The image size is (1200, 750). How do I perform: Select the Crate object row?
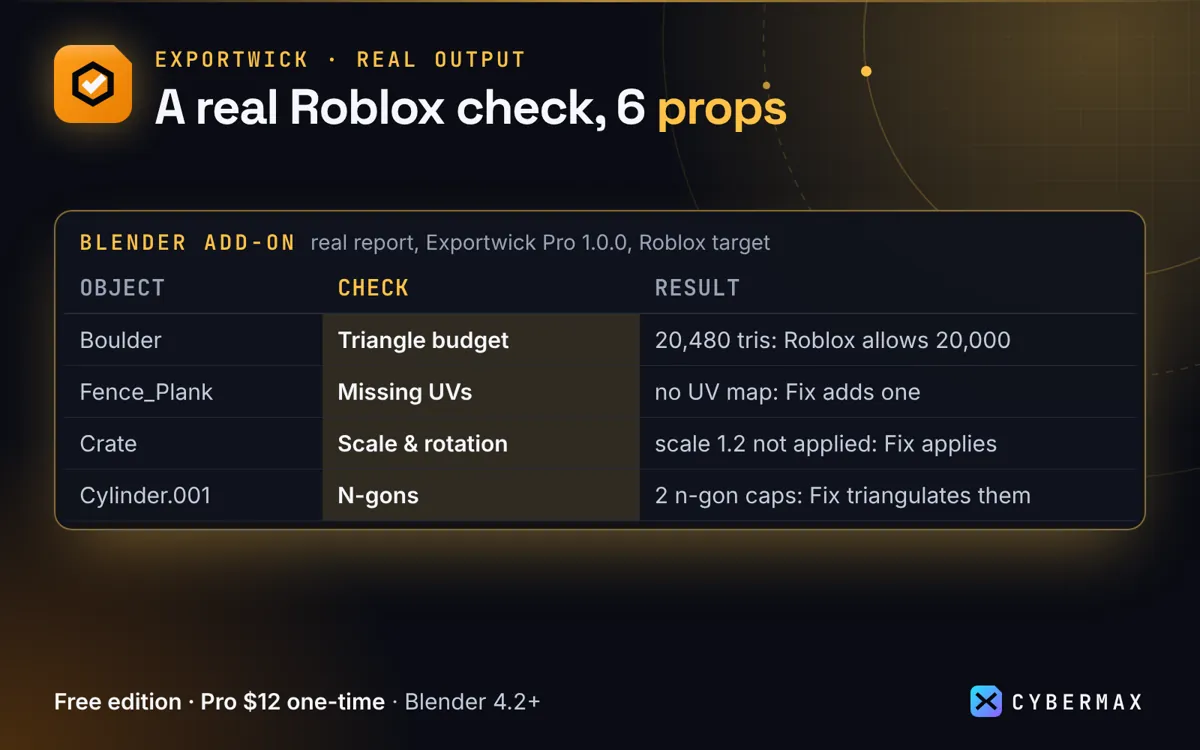600,444
